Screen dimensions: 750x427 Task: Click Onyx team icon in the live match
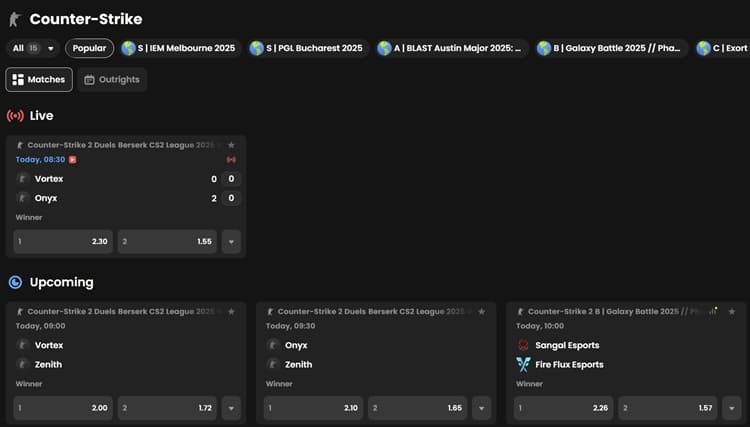pos(22,198)
